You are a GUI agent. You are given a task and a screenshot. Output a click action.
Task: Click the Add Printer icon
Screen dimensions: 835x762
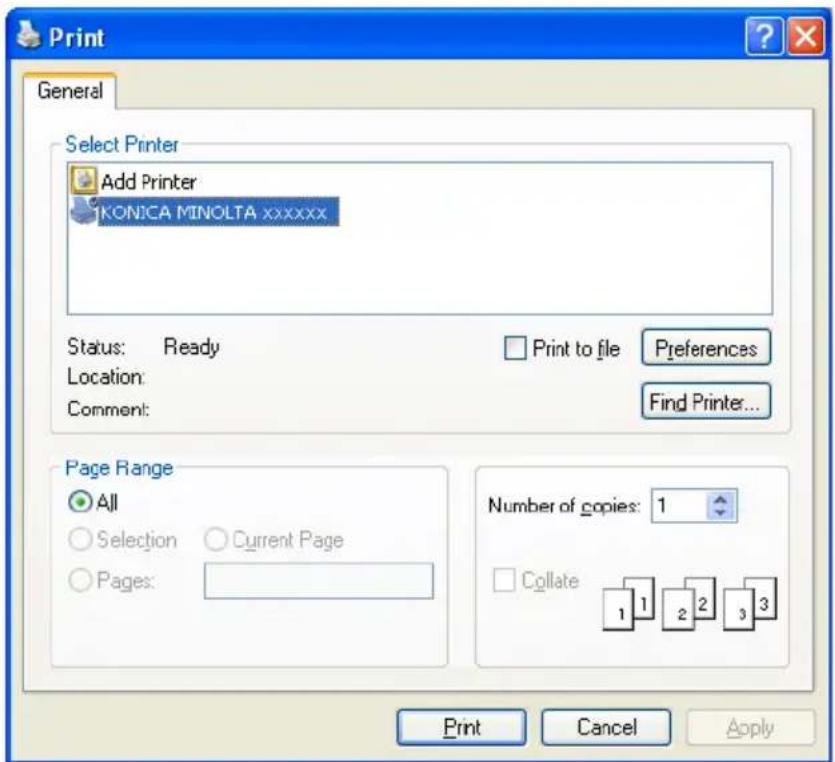point(84,180)
